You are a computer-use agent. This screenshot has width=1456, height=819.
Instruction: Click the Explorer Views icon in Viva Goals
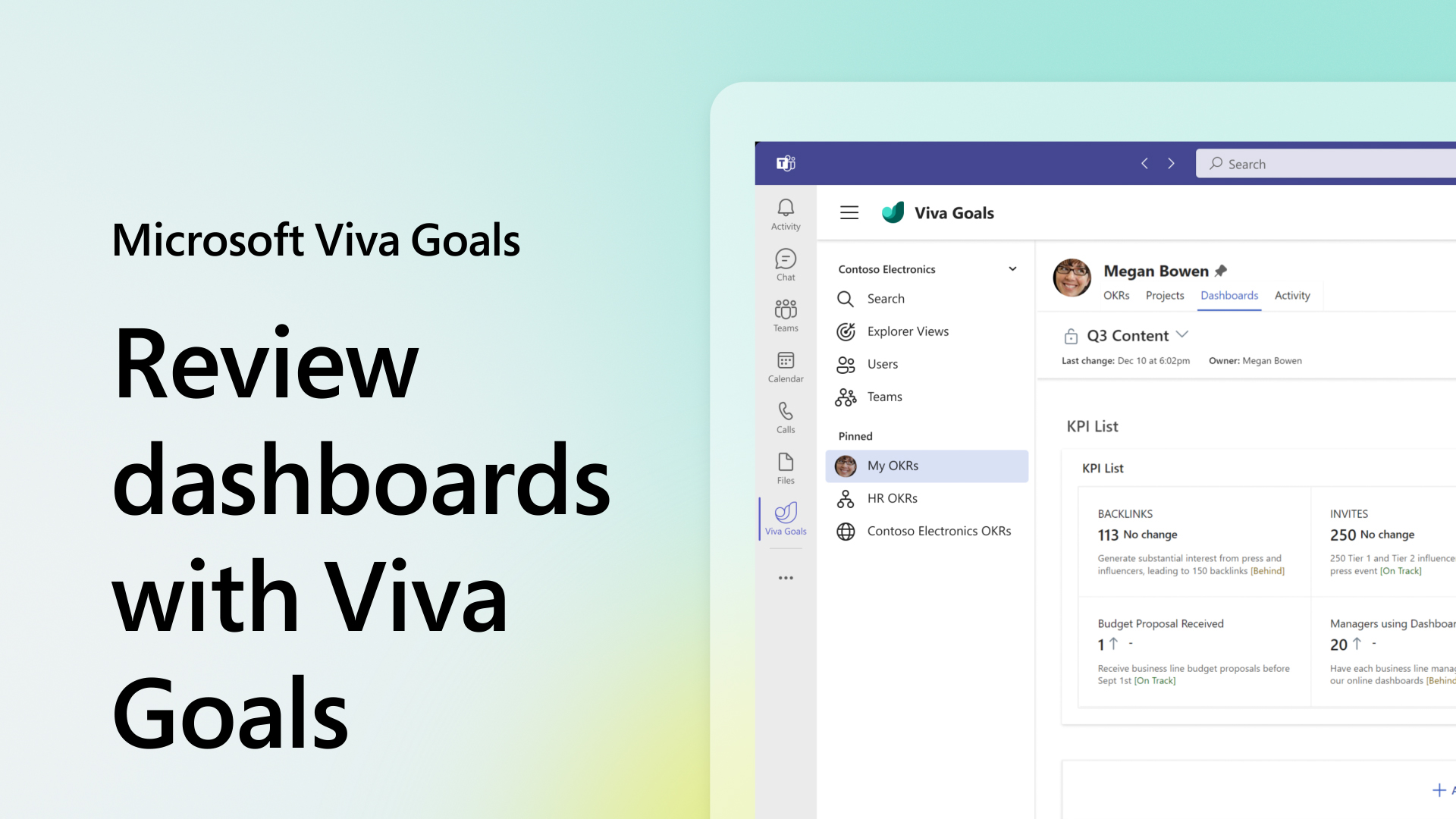coord(846,331)
